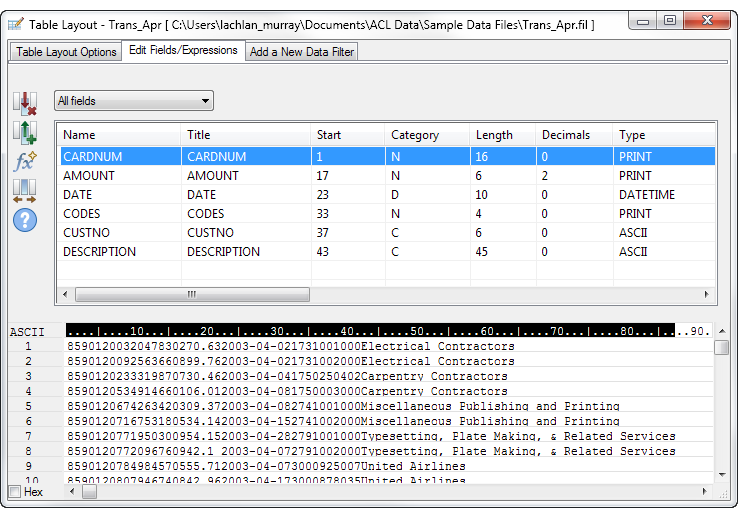738x508 pixels.
Task: Click the right arrow of the fields list scrollbar
Action: point(708,295)
